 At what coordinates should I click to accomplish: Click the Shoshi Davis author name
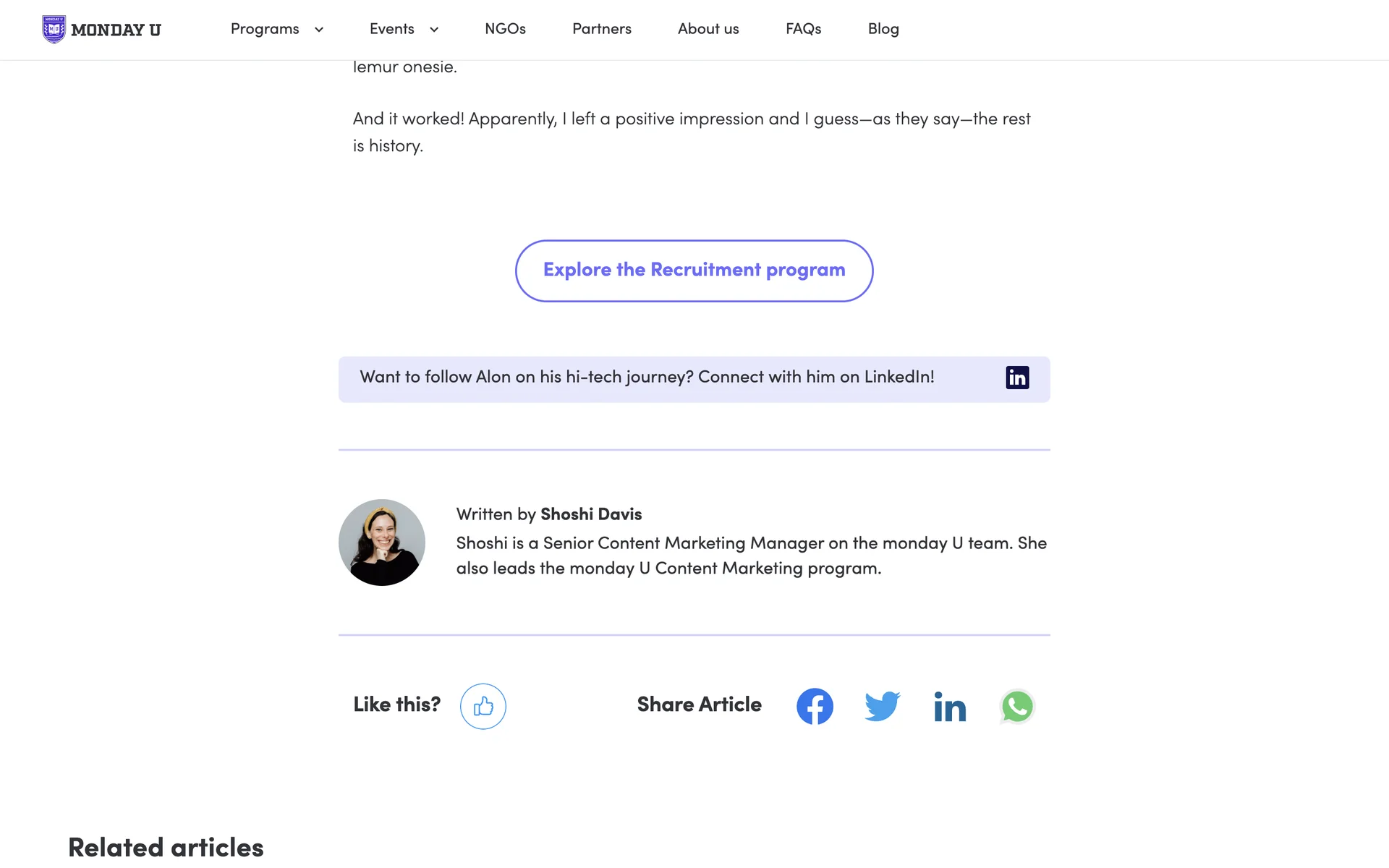591,514
